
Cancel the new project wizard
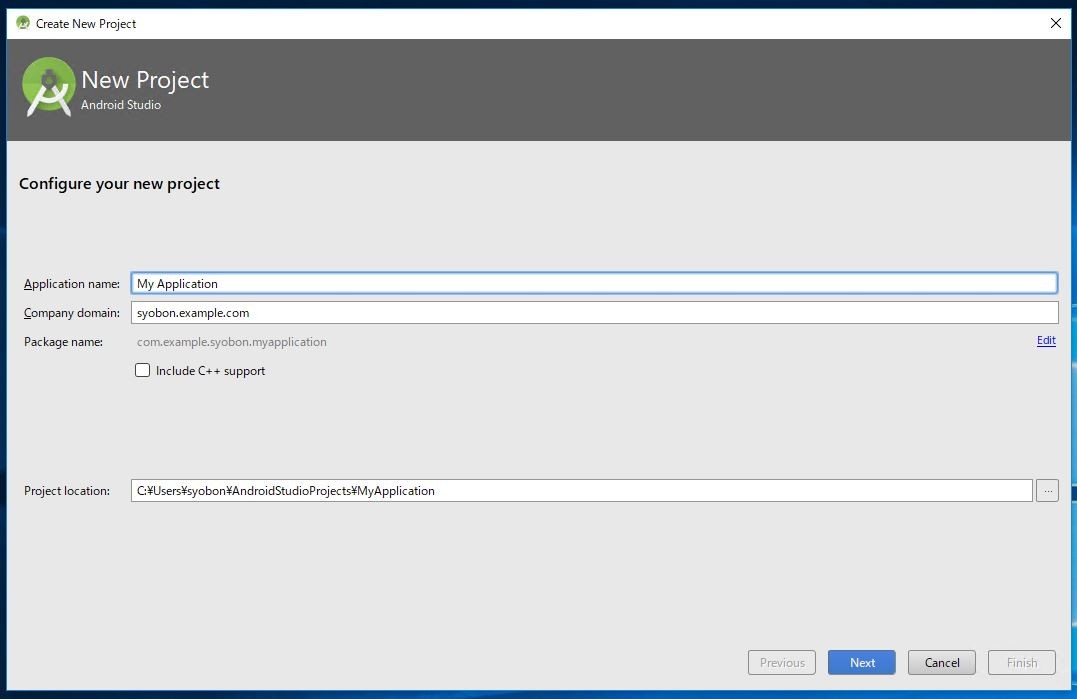(942, 663)
